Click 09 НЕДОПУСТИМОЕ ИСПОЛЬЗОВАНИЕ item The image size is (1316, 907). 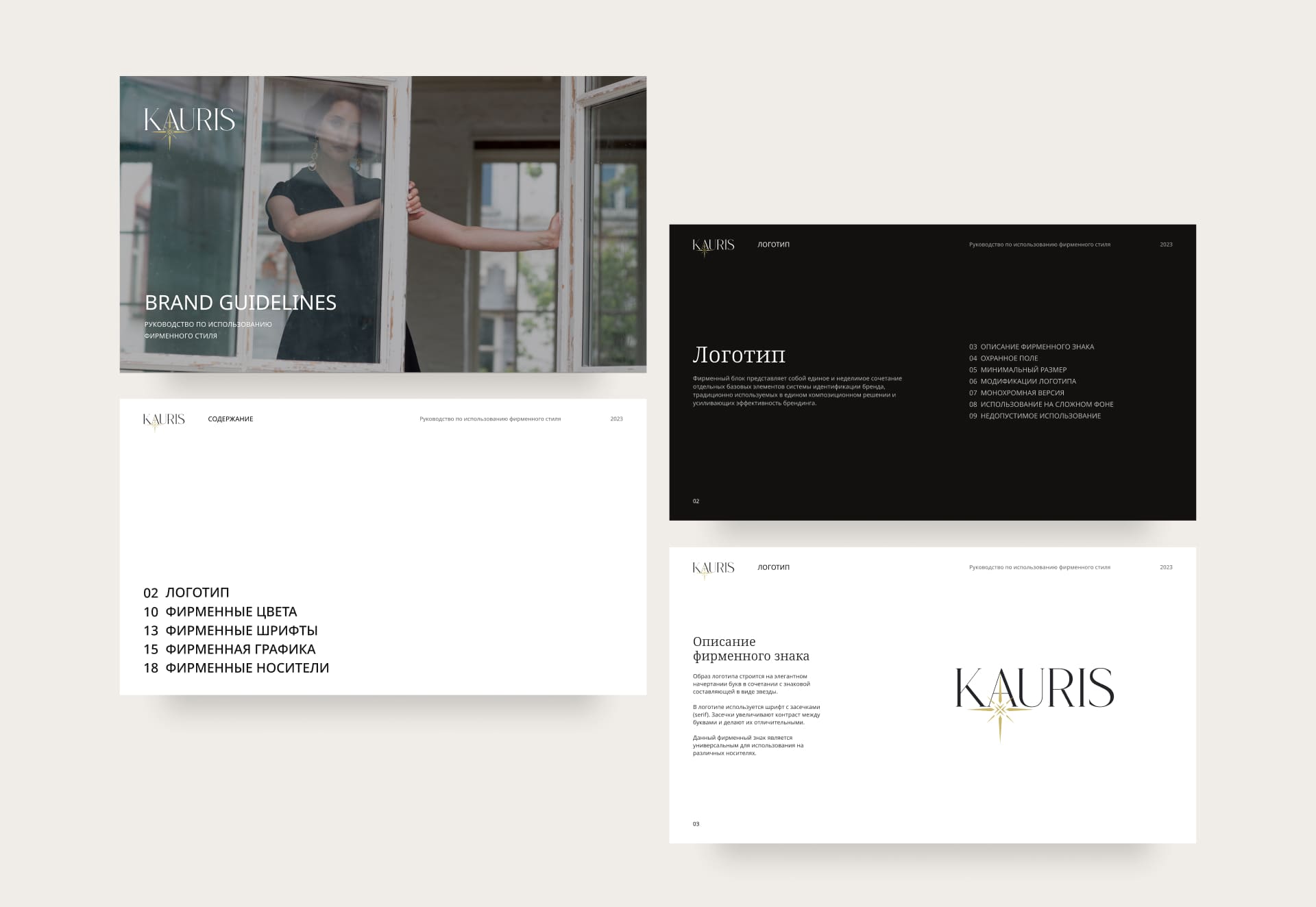pyautogui.click(x=1034, y=416)
